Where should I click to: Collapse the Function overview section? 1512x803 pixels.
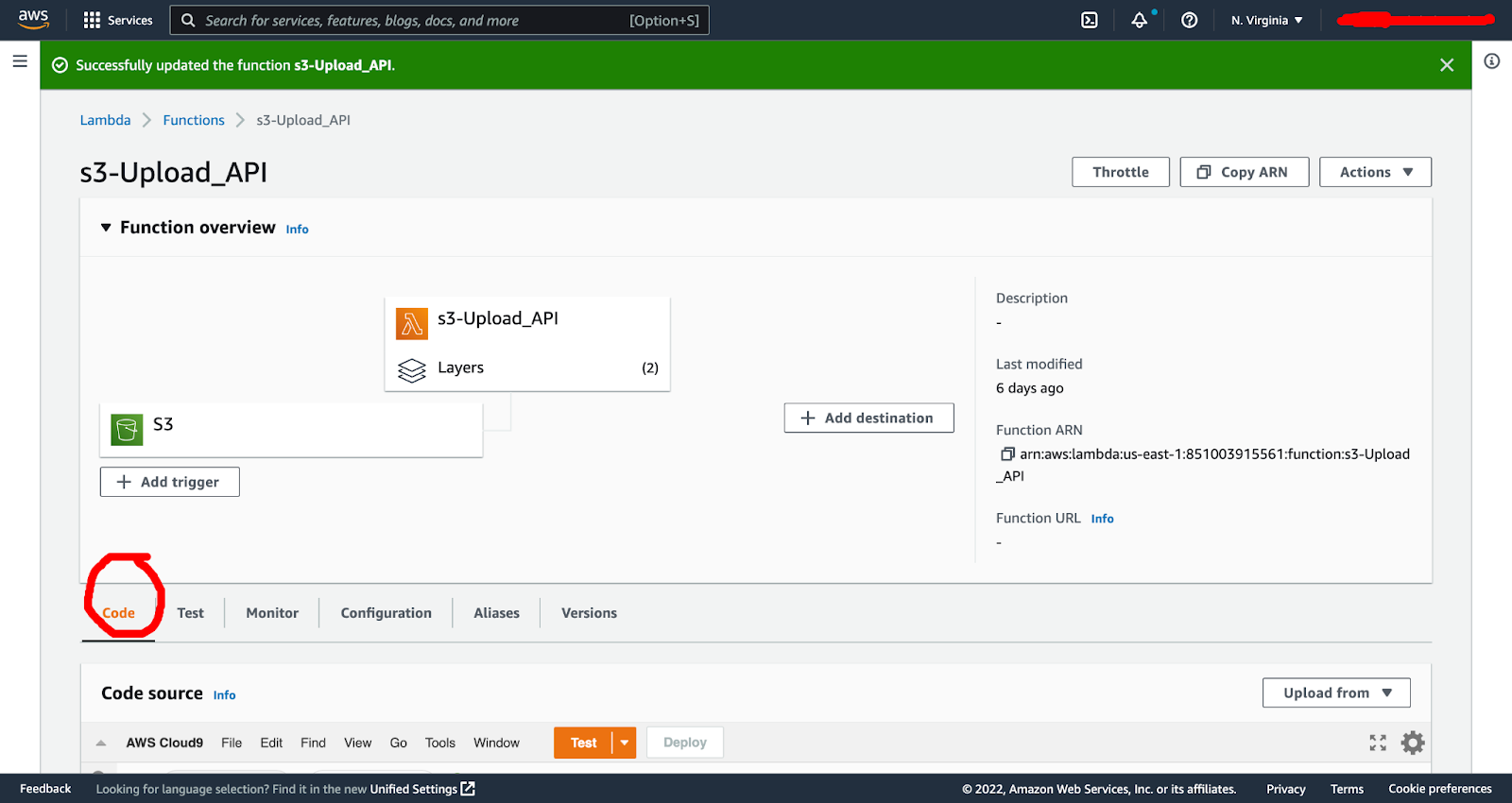(106, 228)
